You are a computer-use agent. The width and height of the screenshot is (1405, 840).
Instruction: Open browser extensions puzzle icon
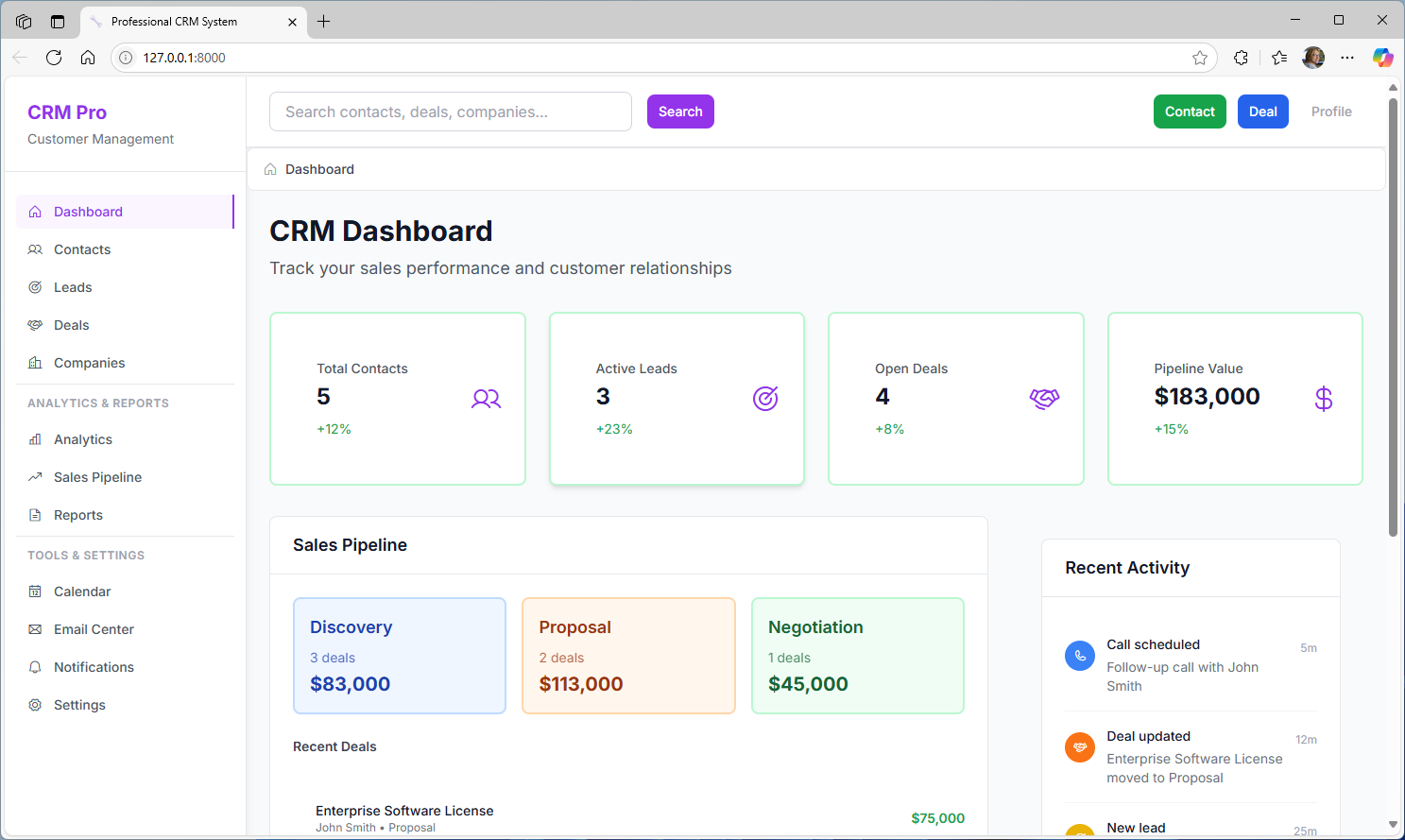coord(1242,58)
